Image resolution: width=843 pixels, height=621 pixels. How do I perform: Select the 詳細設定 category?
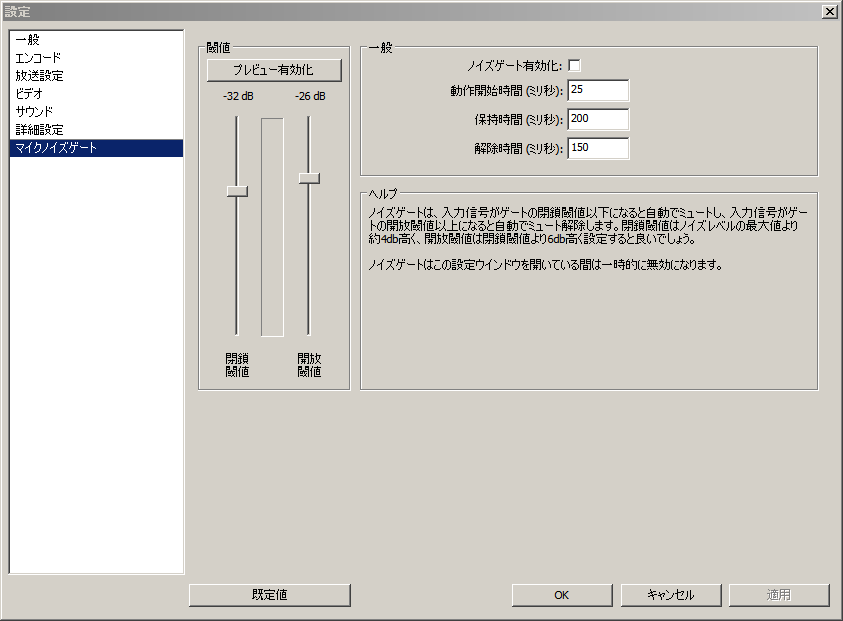(38, 129)
